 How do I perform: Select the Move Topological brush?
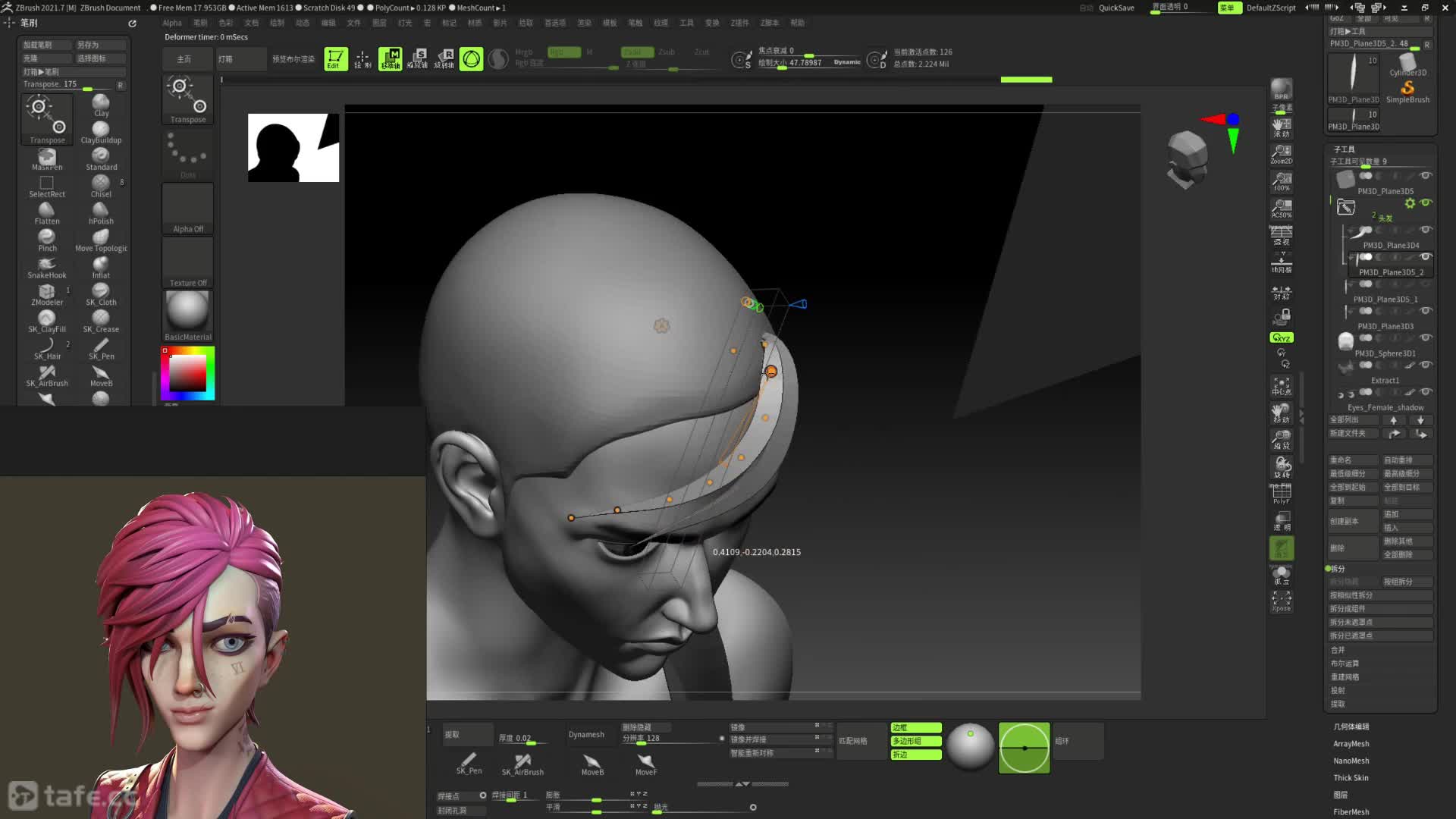pyautogui.click(x=101, y=240)
